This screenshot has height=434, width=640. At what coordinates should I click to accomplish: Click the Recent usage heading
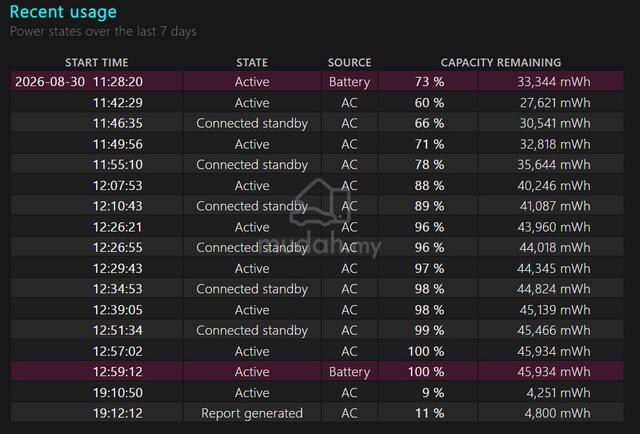[63, 12]
